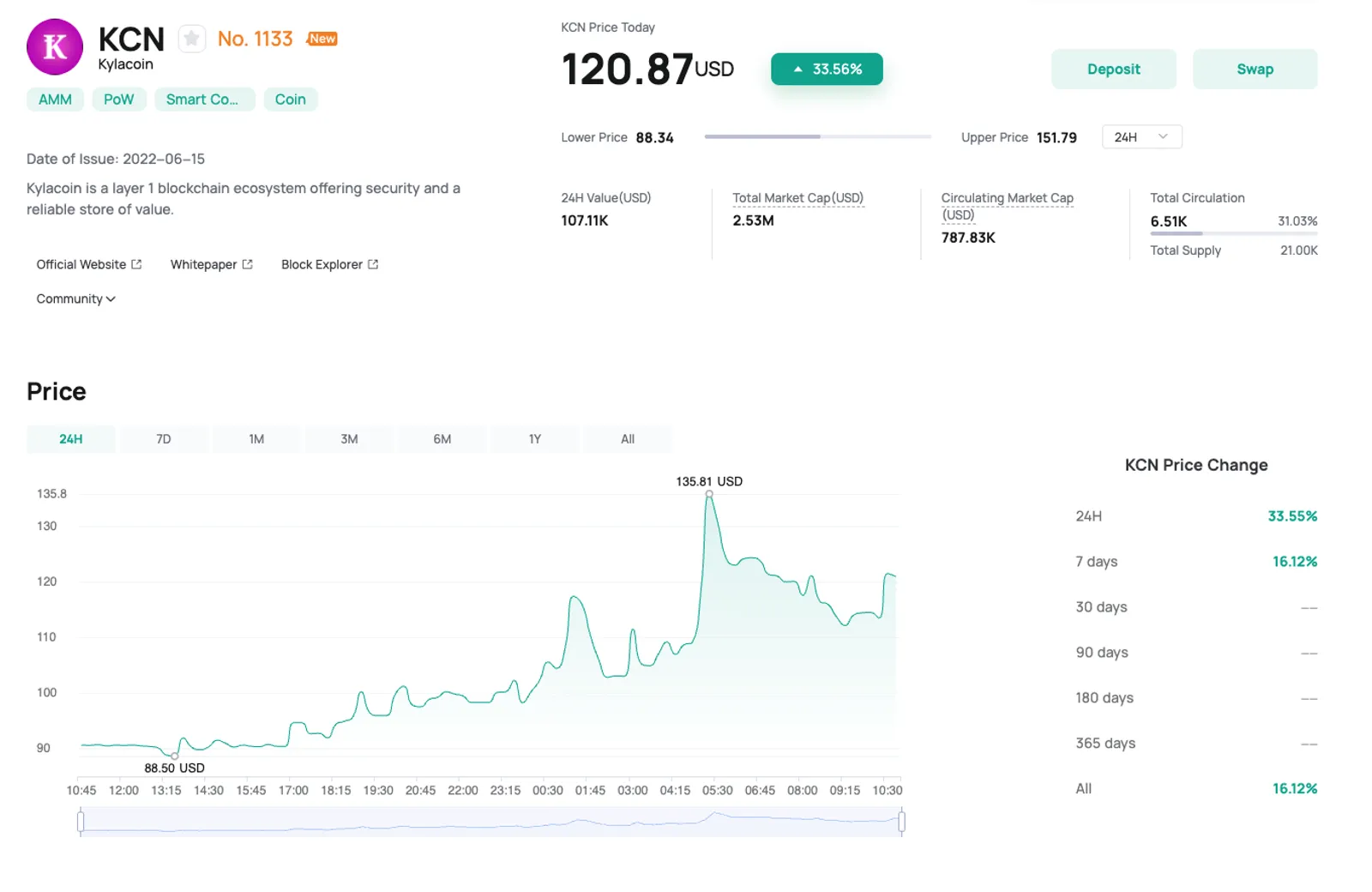Click the Total Circulation progress bar

(x=1234, y=233)
